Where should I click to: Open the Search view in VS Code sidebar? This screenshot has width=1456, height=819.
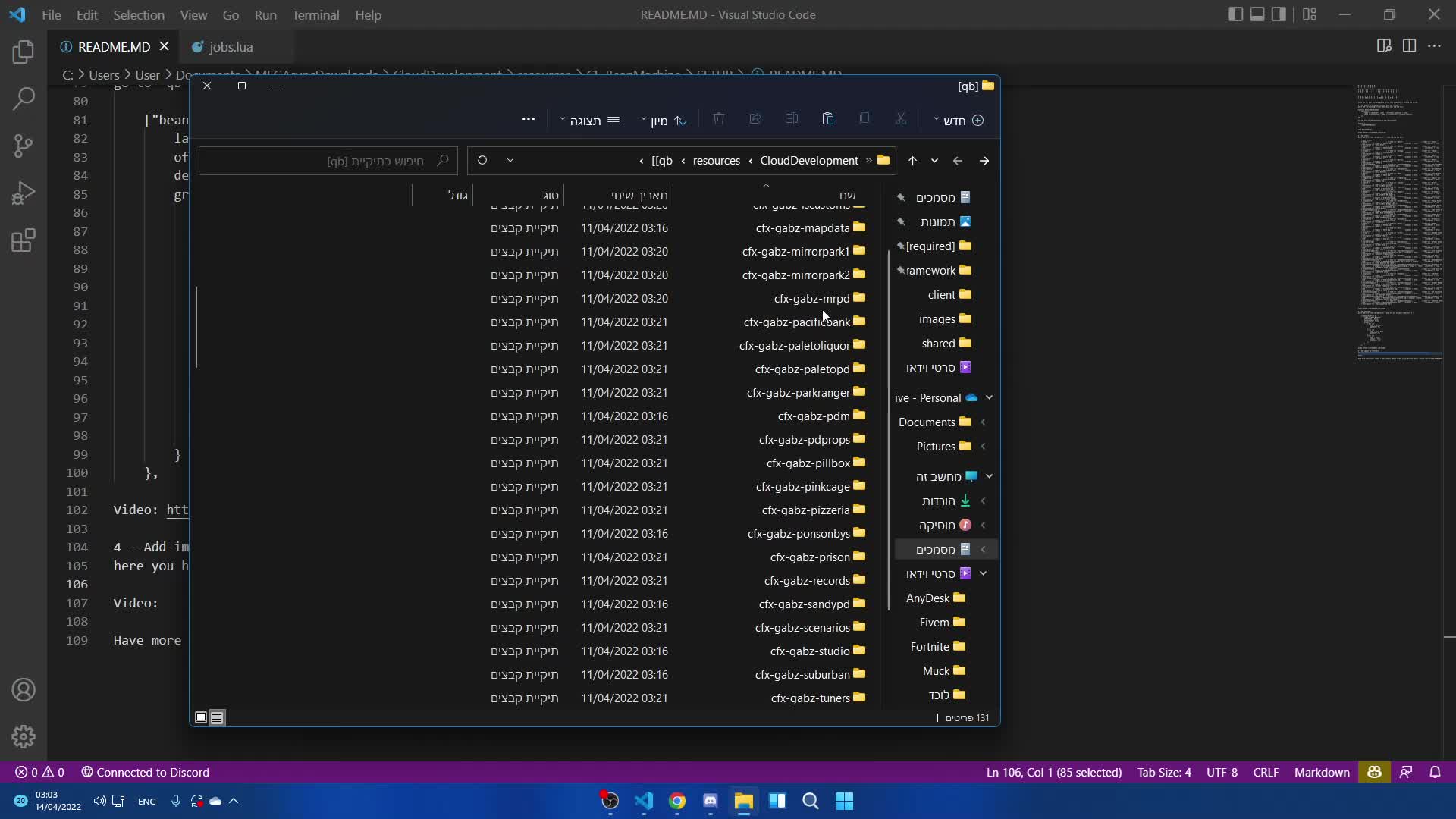click(24, 99)
